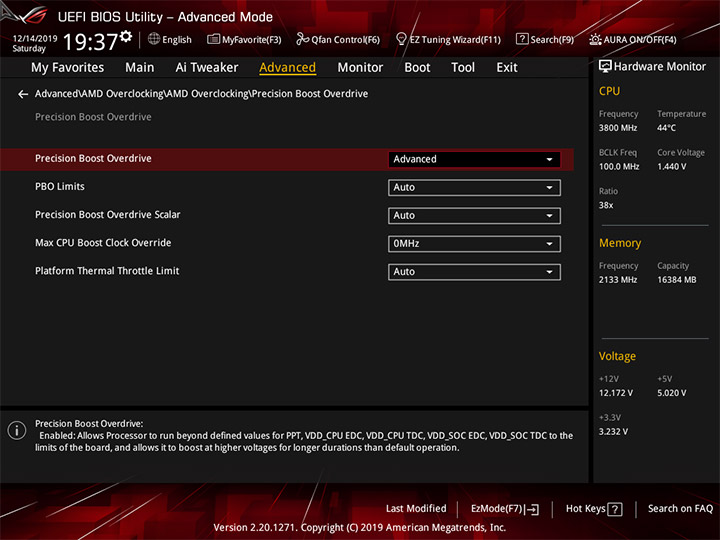Screen dimensions: 720x540
Task: Click the EzMode exit arrow icon
Action: point(532,509)
